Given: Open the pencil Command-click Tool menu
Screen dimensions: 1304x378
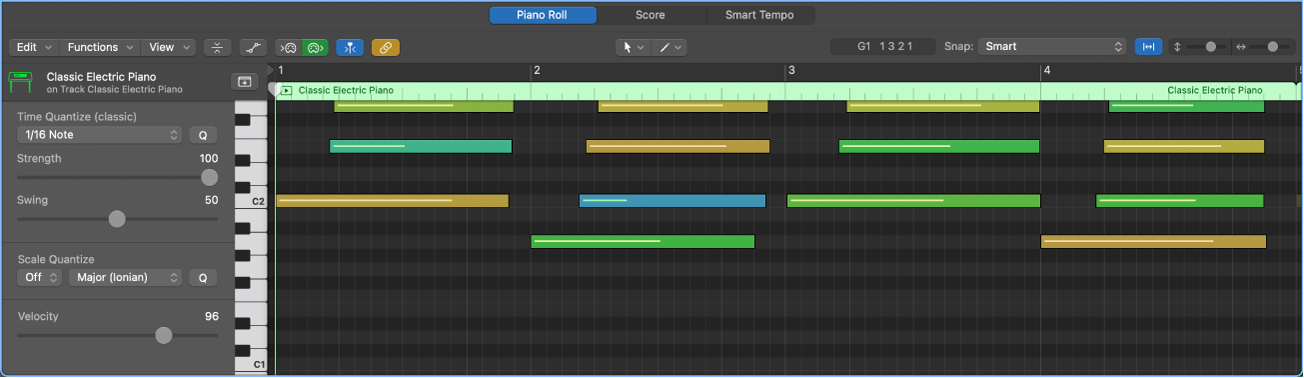Looking at the screenshot, I should [670, 47].
